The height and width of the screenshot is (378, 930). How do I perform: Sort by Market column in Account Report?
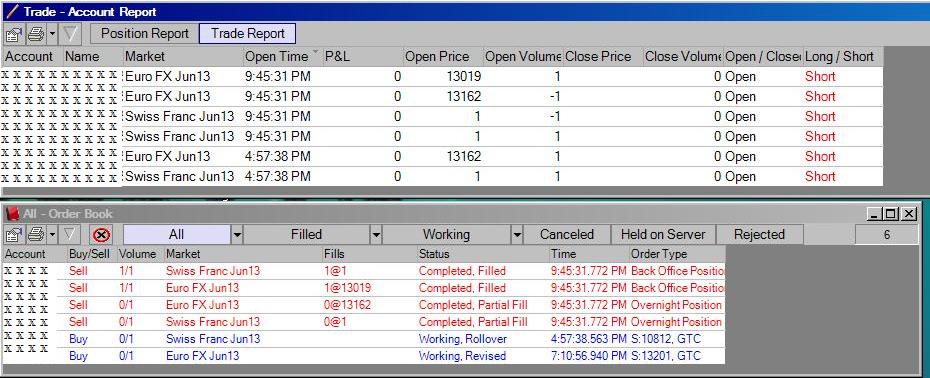coord(183,56)
